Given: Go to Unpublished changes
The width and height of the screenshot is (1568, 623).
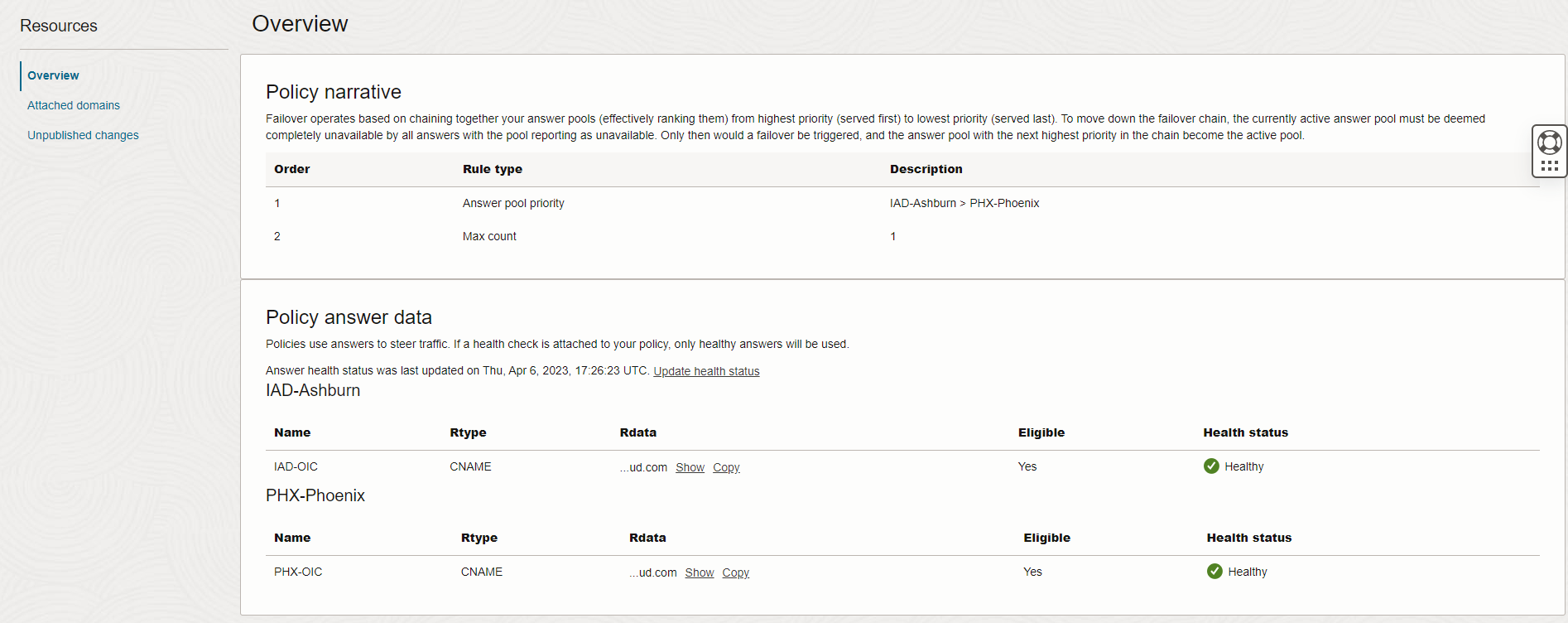Looking at the screenshot, I should 83,135.
